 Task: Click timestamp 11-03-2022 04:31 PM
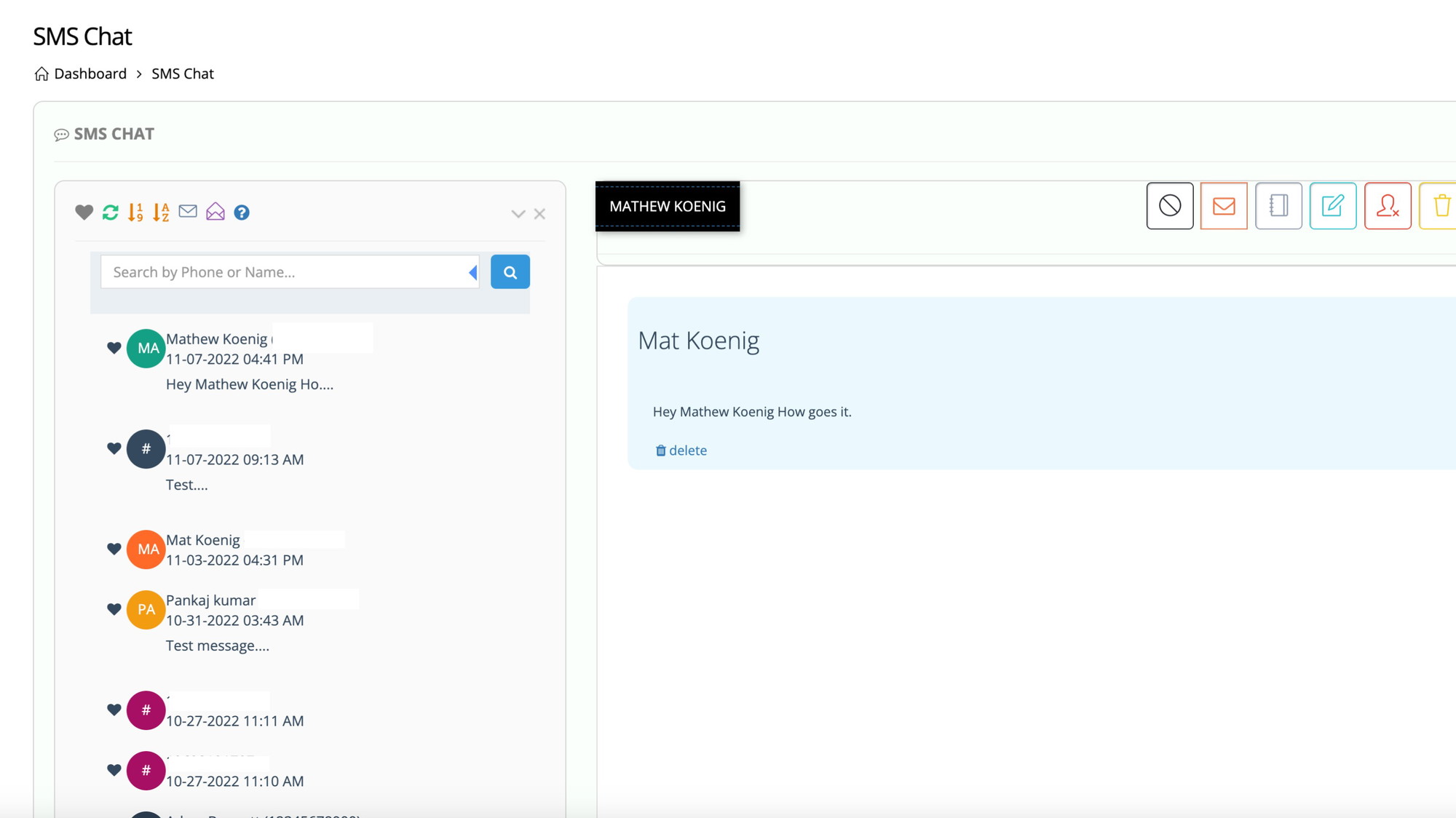point(234,560)
